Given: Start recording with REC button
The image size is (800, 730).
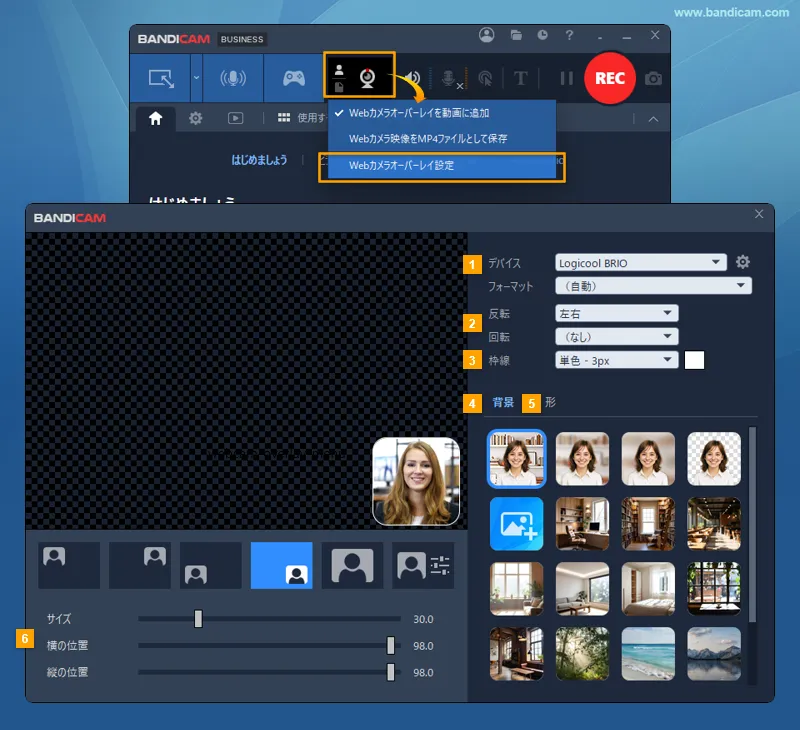Looking at the screenshot, I should pyautogui.click(x=610, y=78).
